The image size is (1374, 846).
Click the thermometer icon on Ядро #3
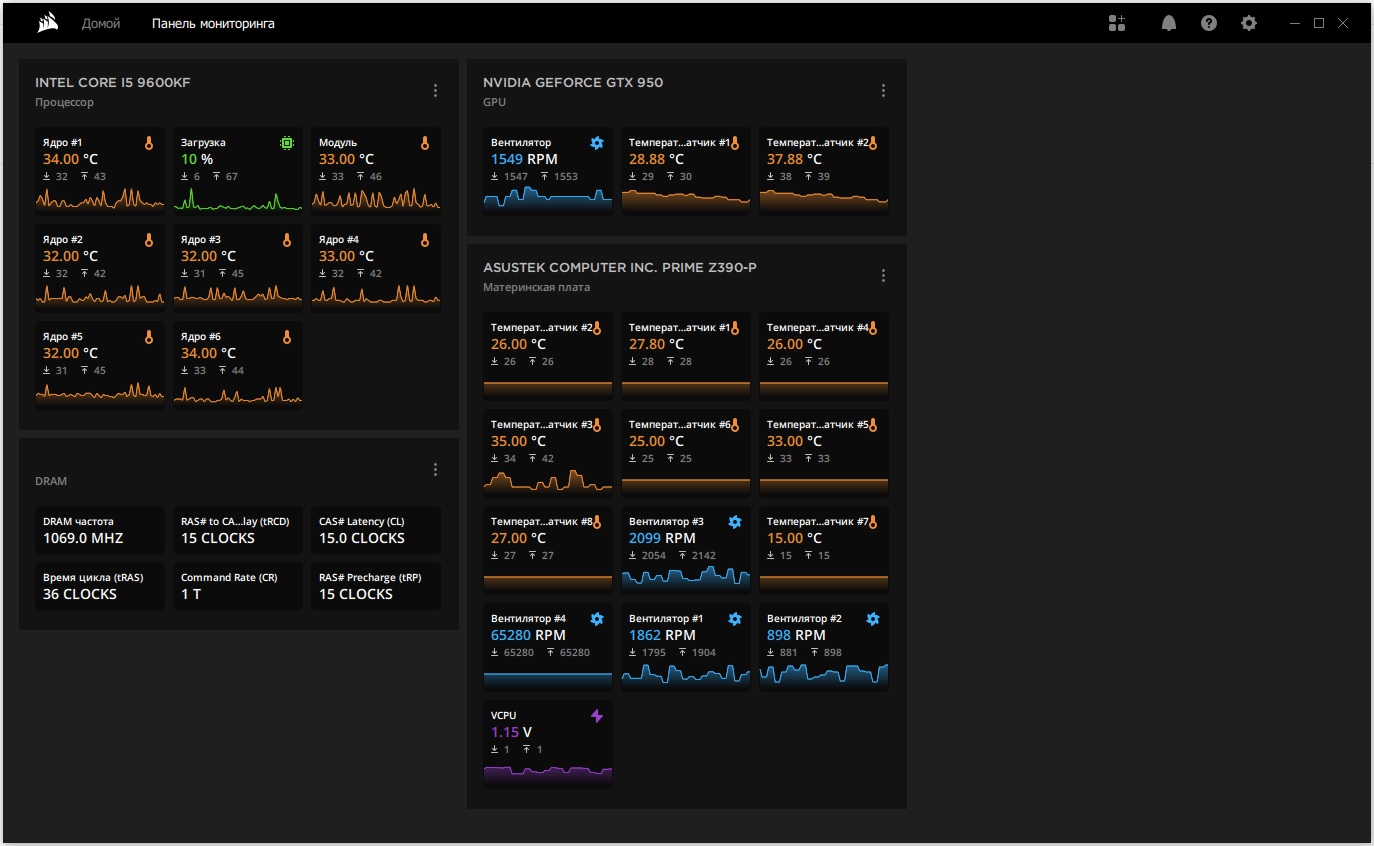click(287, 240)
